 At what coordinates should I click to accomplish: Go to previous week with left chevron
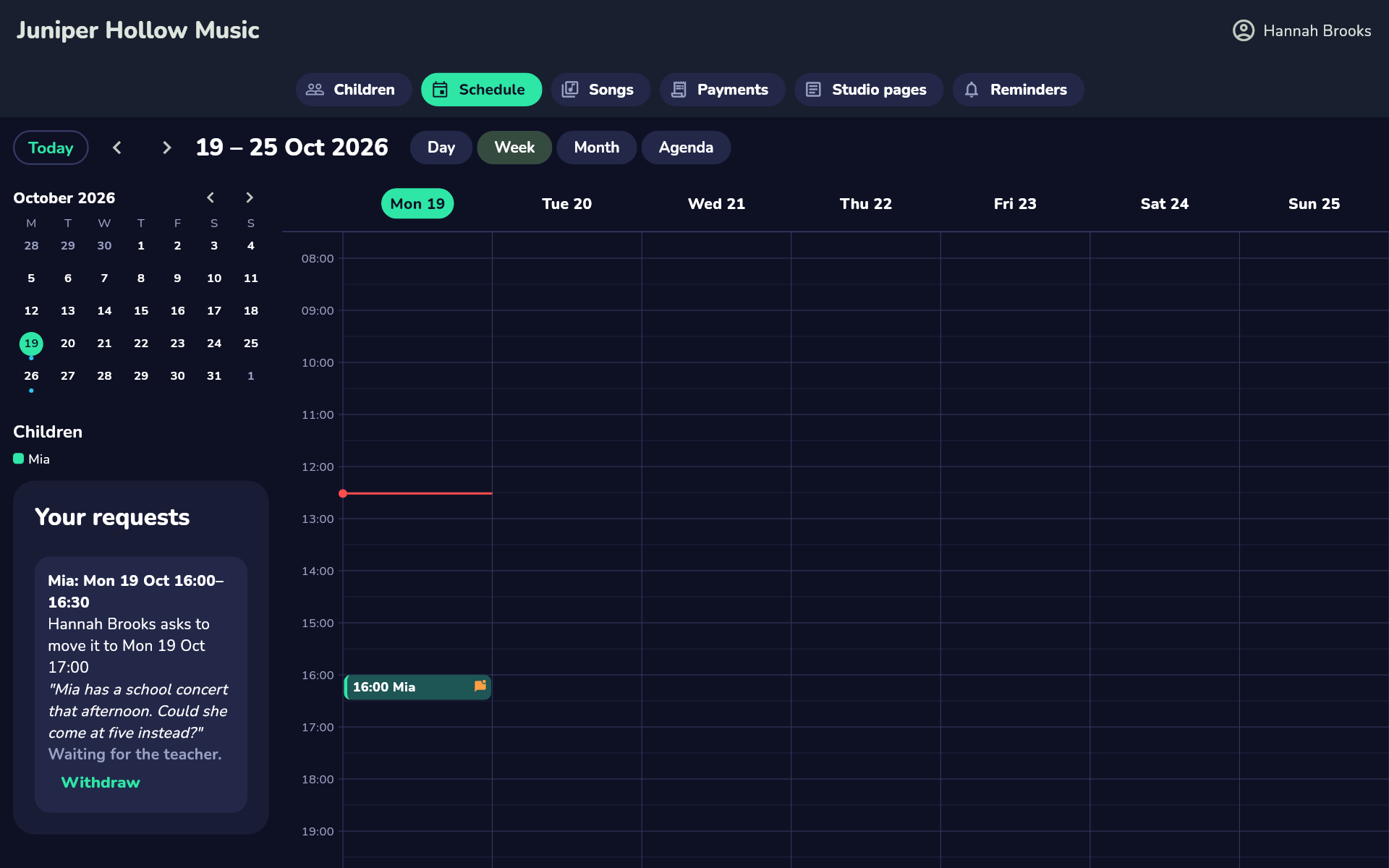[x=117, y=148]
